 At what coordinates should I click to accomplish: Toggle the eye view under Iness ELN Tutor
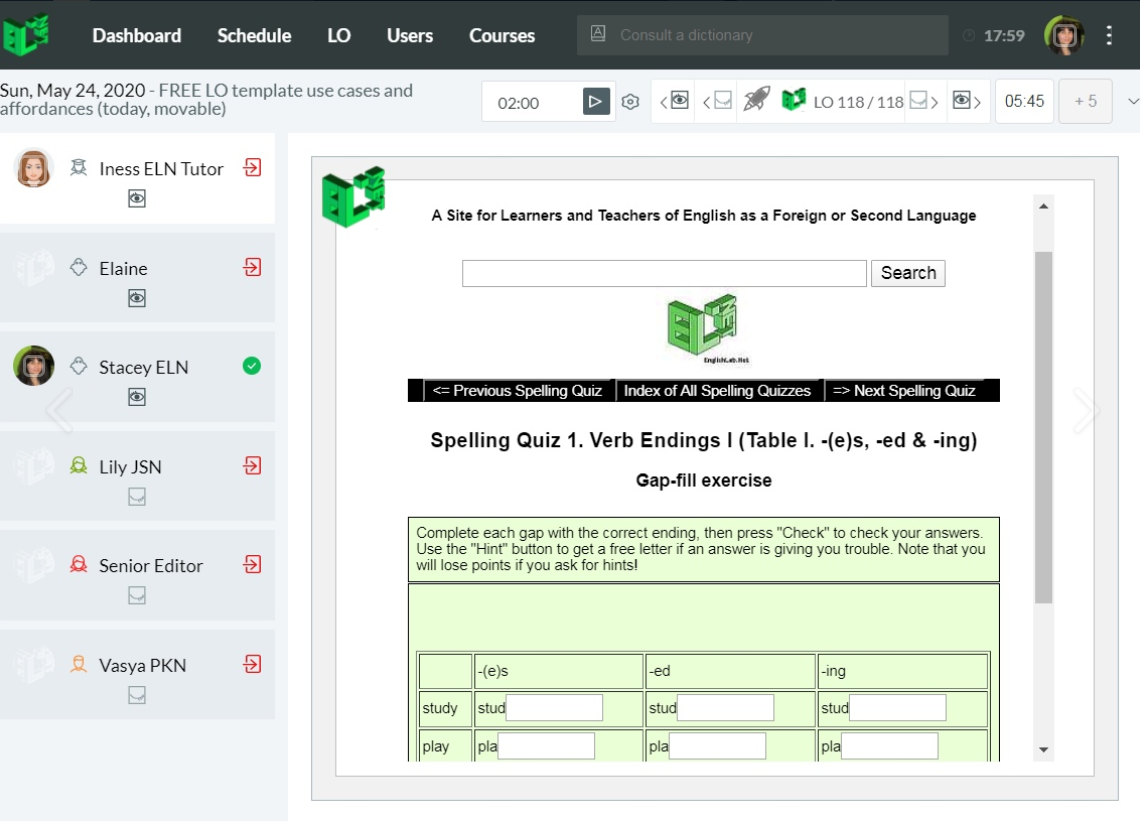137,199
